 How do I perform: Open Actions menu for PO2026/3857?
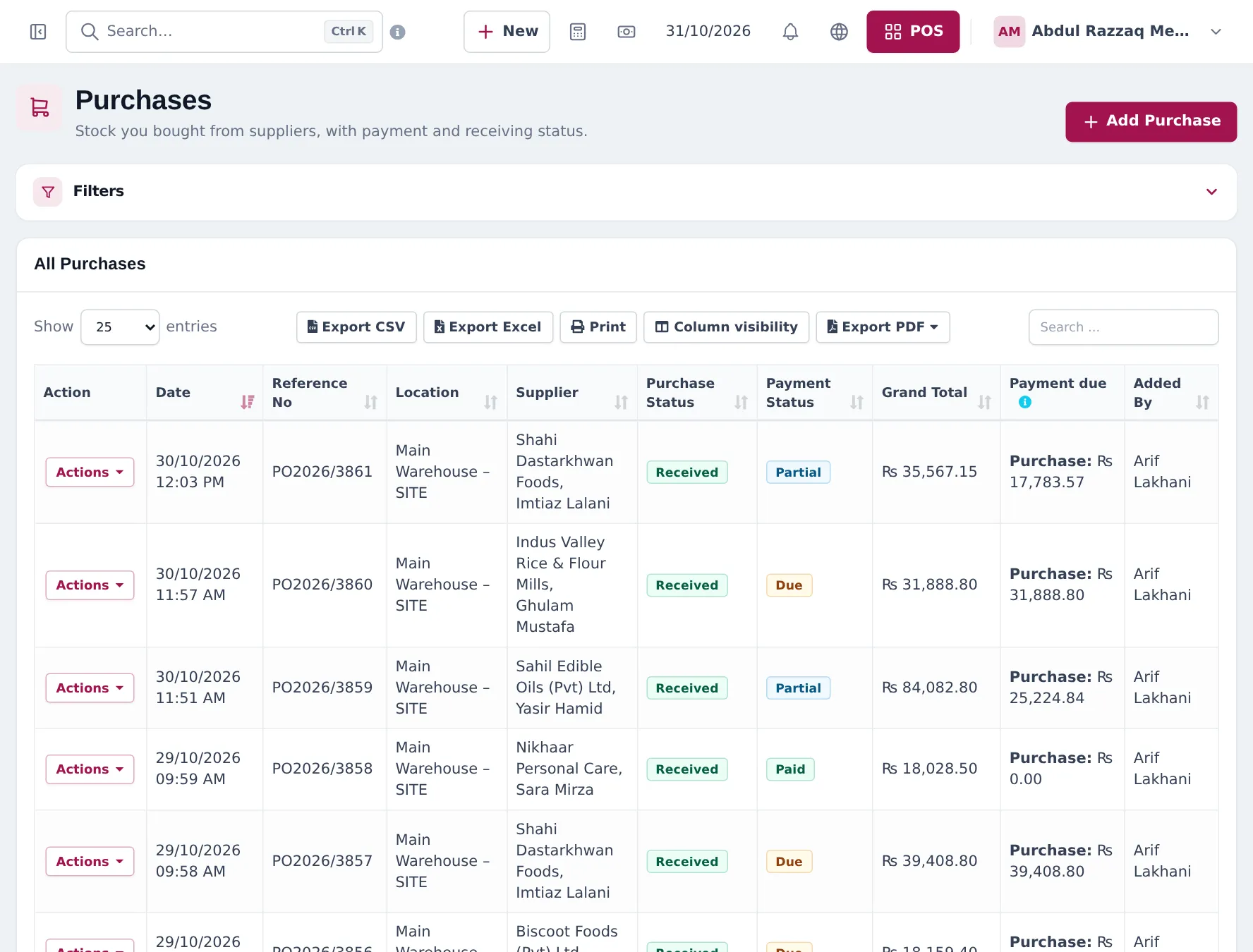(90, 862)
